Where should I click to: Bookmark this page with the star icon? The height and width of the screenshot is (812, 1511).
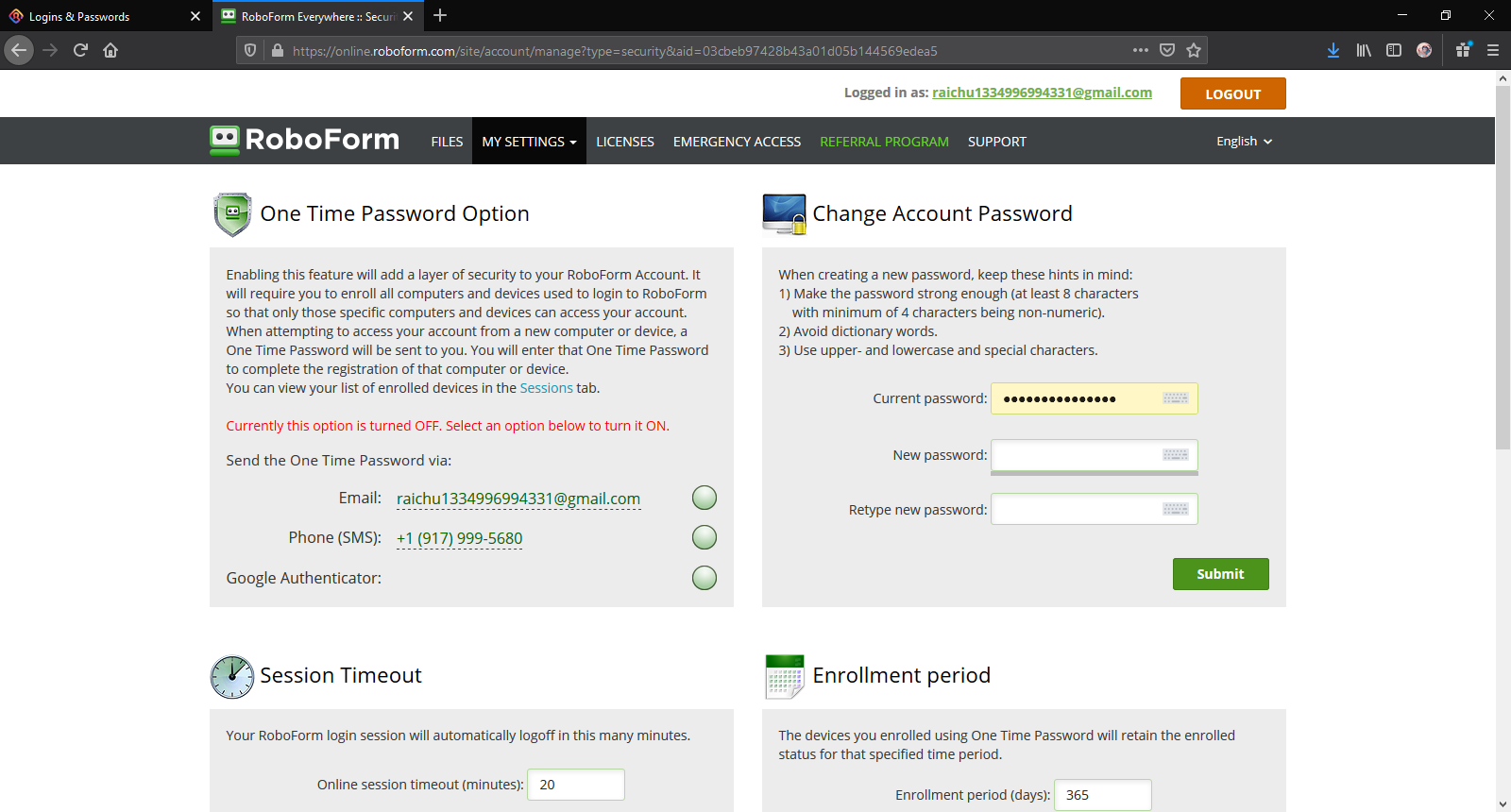click(1194, 50)
